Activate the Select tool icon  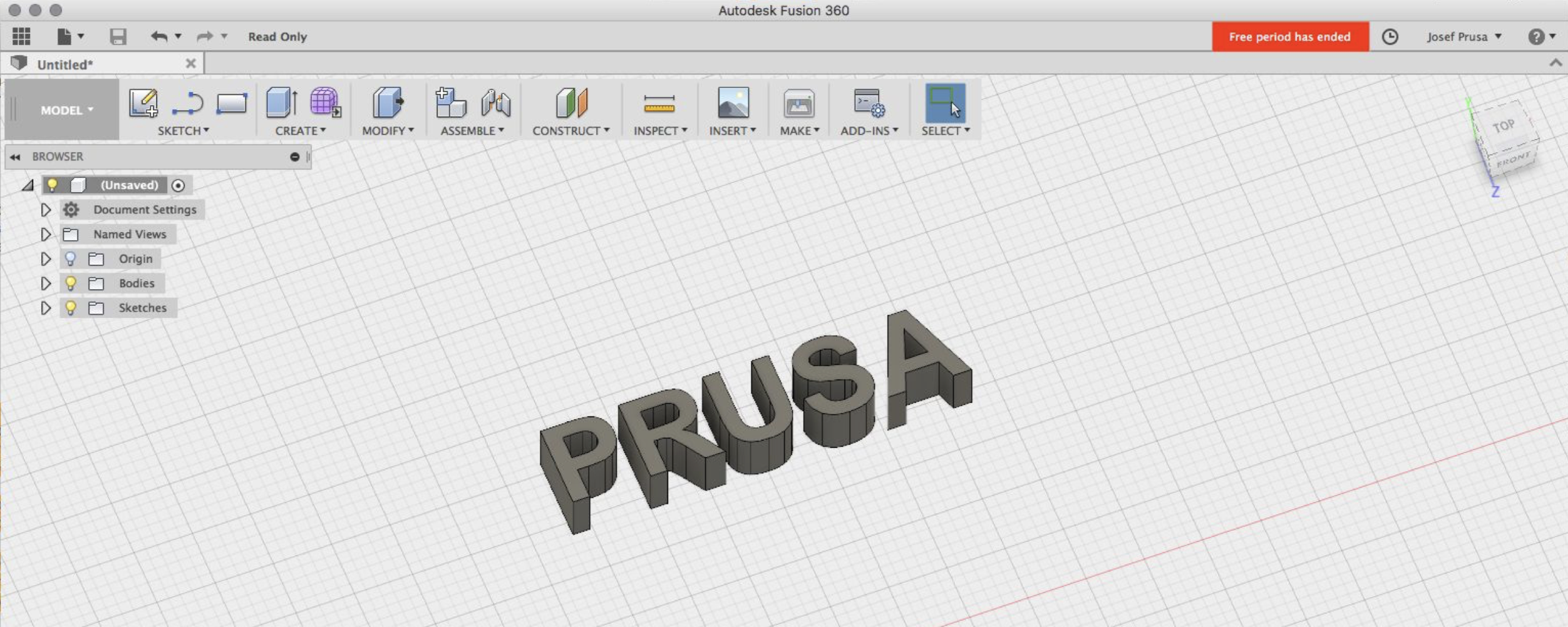click(x=946, y=103)
